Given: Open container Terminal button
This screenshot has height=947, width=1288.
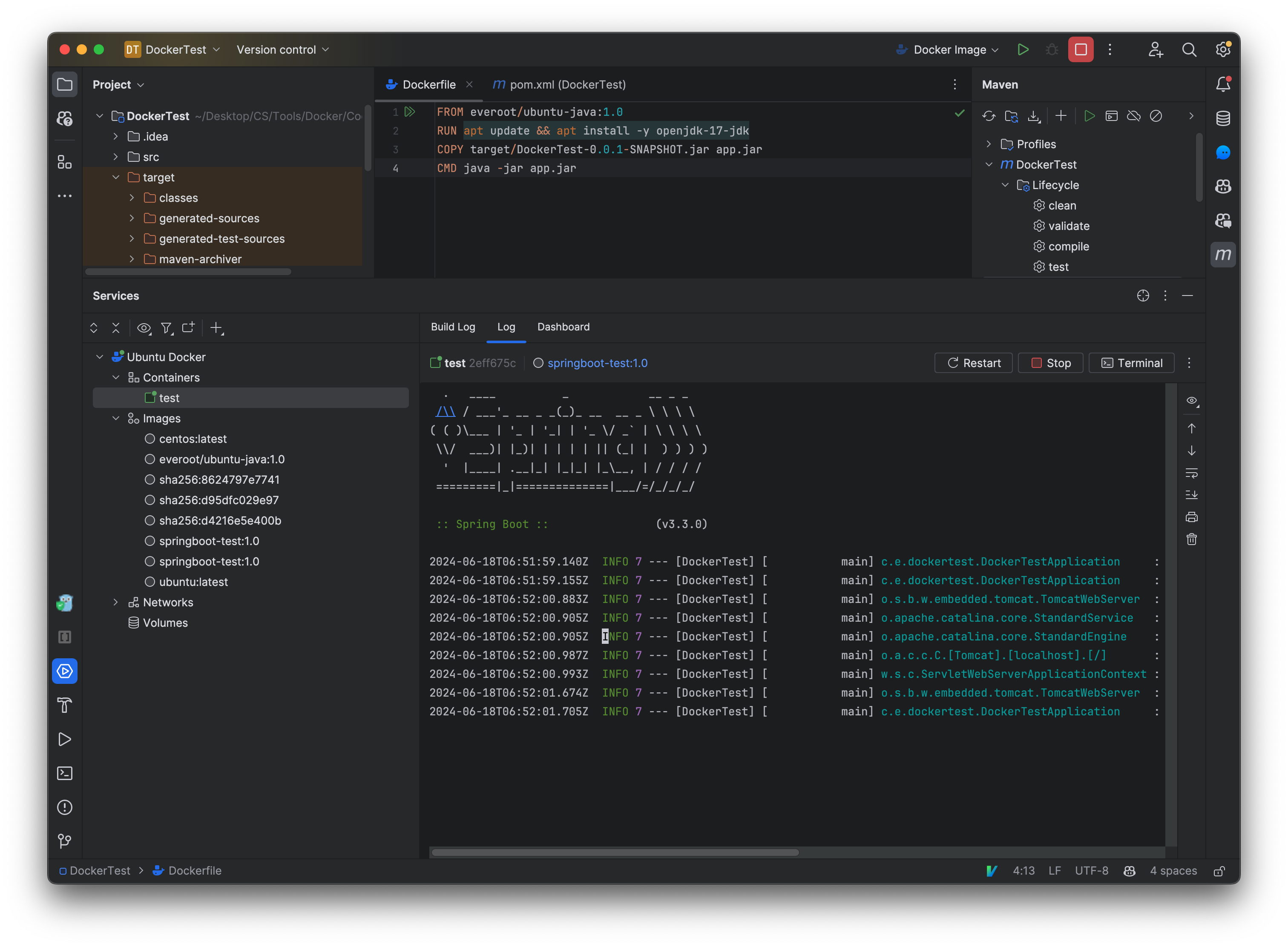Looking at the screenshot, I should click(x=1131, y=363).
